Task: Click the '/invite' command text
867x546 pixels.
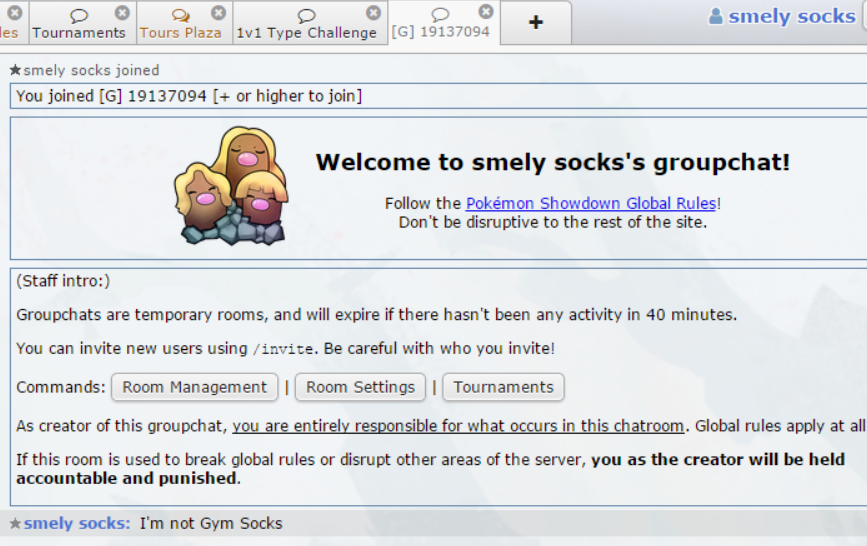Action: [x=283, y=349]
